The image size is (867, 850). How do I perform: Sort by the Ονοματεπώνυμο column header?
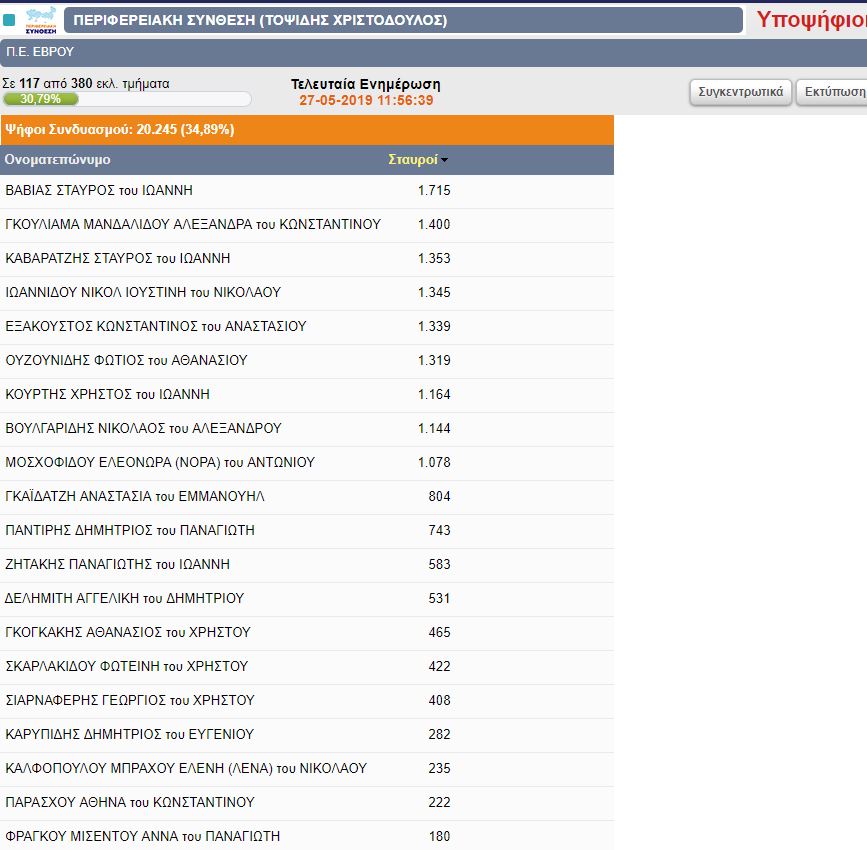coord(58,160)
